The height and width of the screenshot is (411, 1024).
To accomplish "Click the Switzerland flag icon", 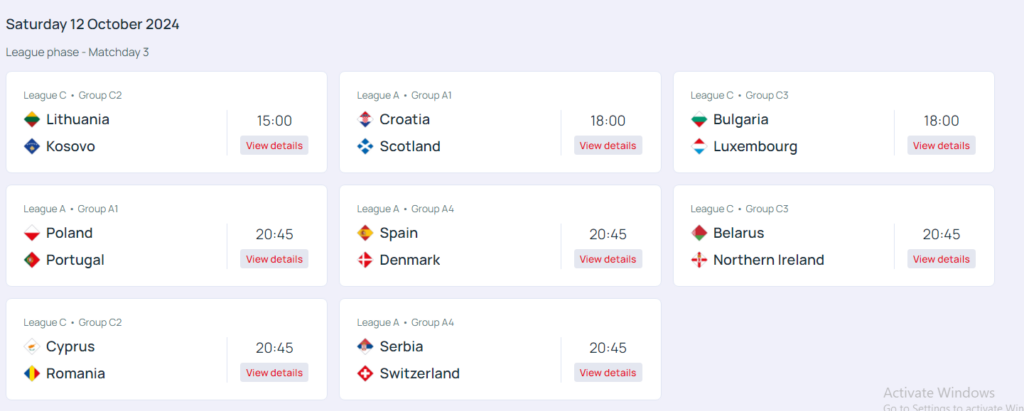I will click(x=365, y=374).
